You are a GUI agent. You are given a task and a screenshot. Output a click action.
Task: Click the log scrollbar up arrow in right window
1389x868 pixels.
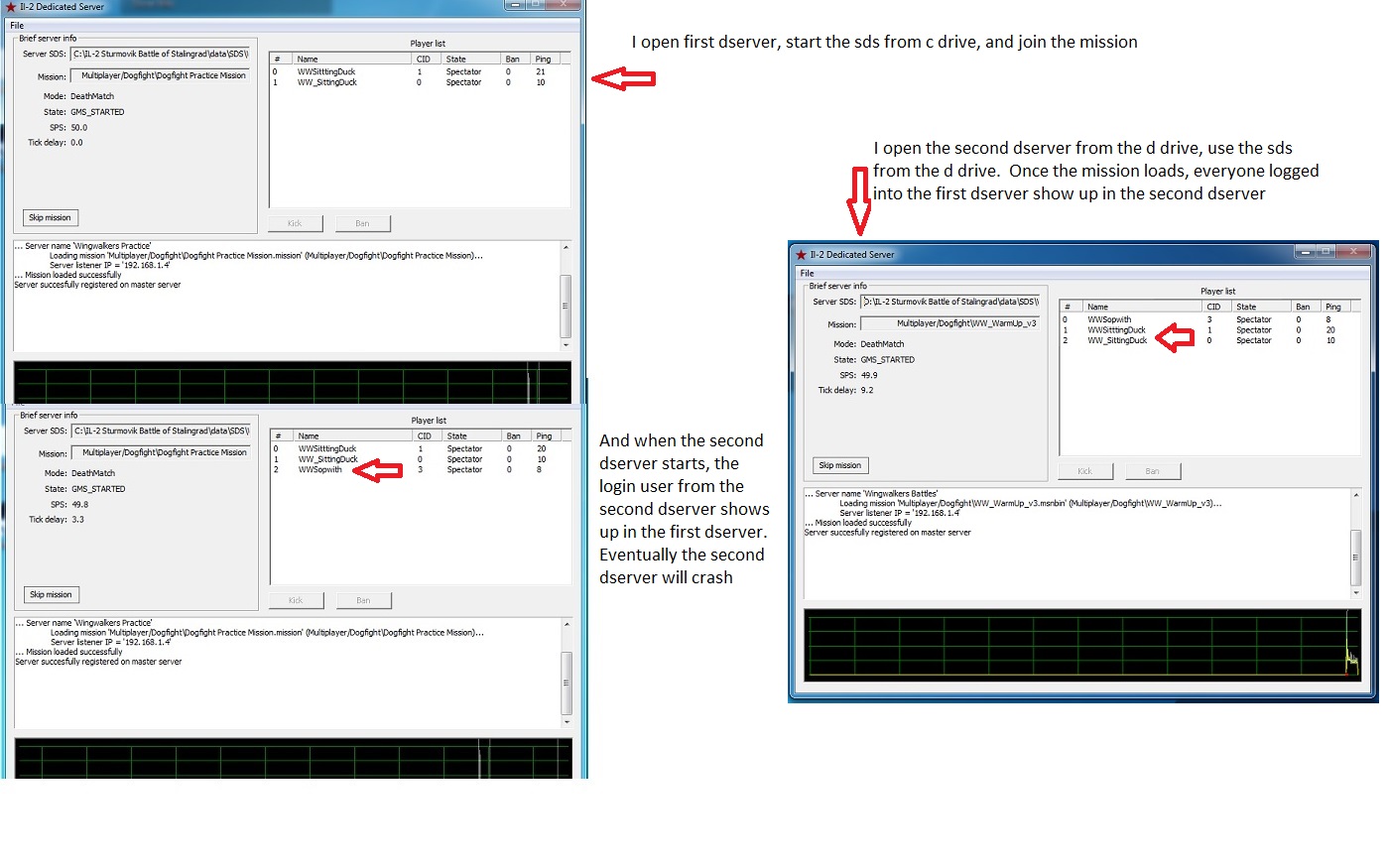(1356, 494)
